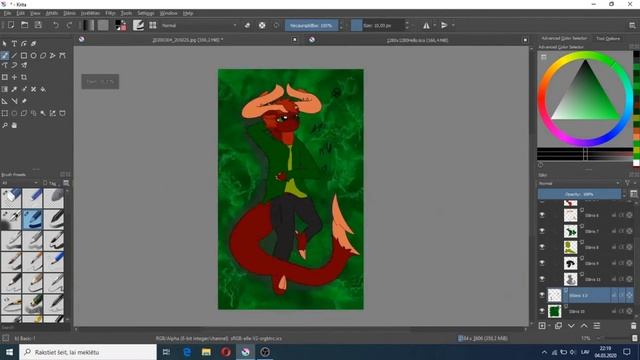
Task: Delete the selected layer with trash icon
Action: [x=633, y=326]
